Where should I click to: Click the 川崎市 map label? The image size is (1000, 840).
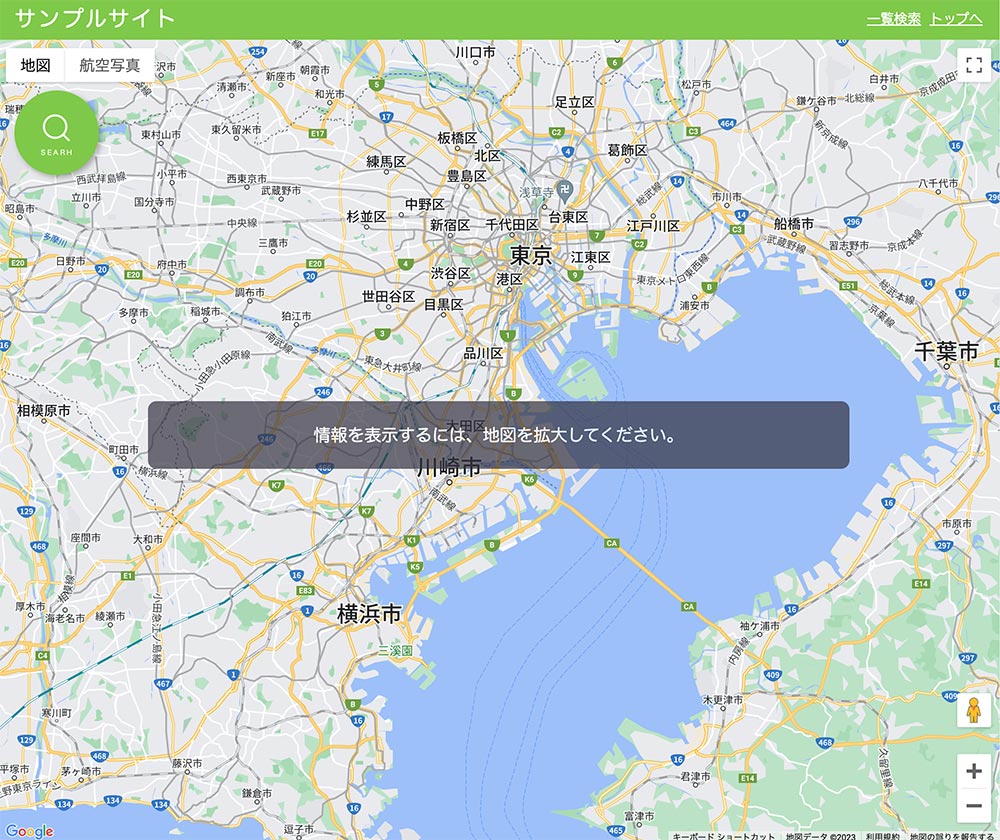click(x=449, y=467)
